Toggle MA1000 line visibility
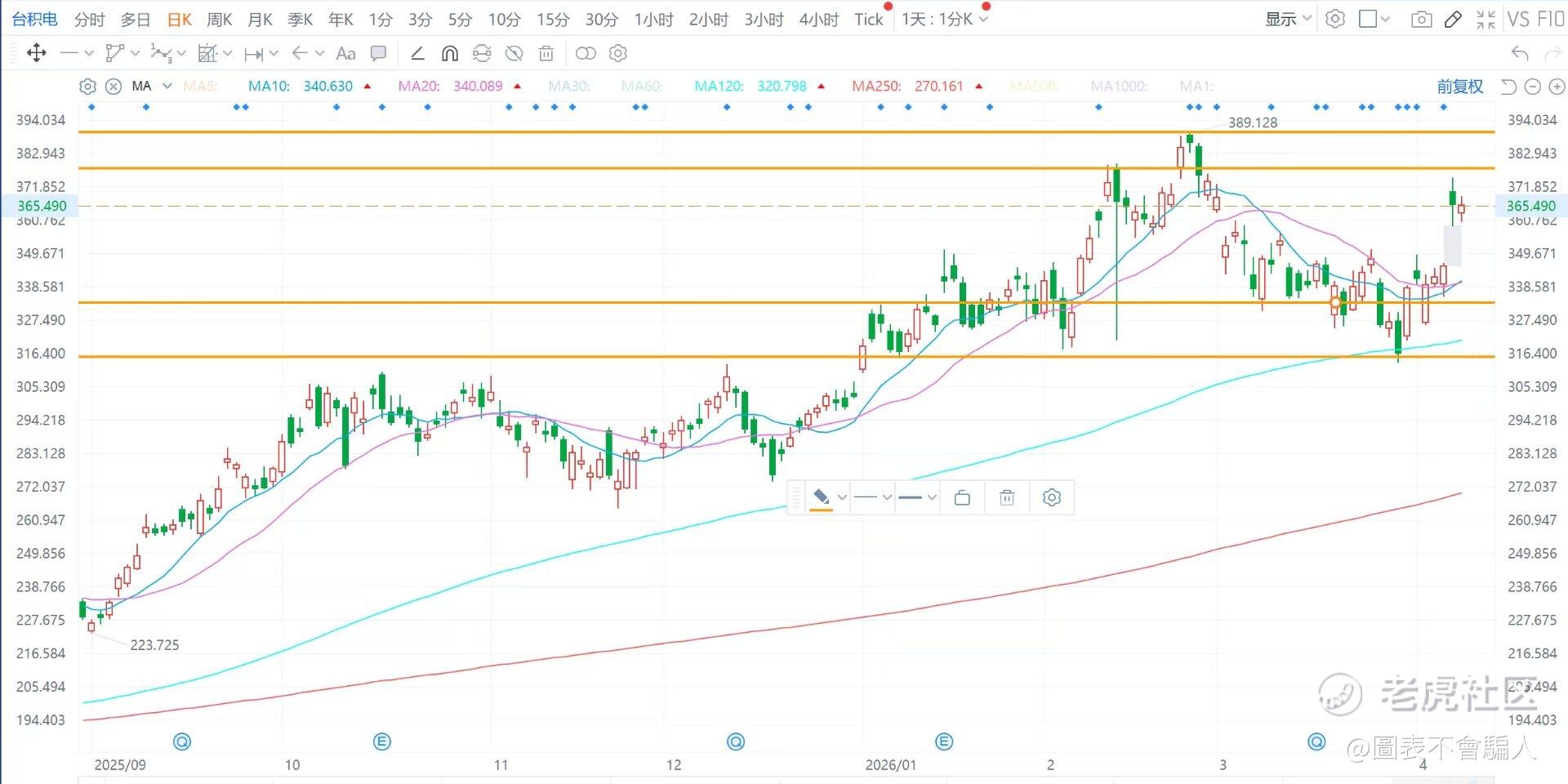Image resolution: width=1568 pixels, height=784 pixels. click(1119, 86)
